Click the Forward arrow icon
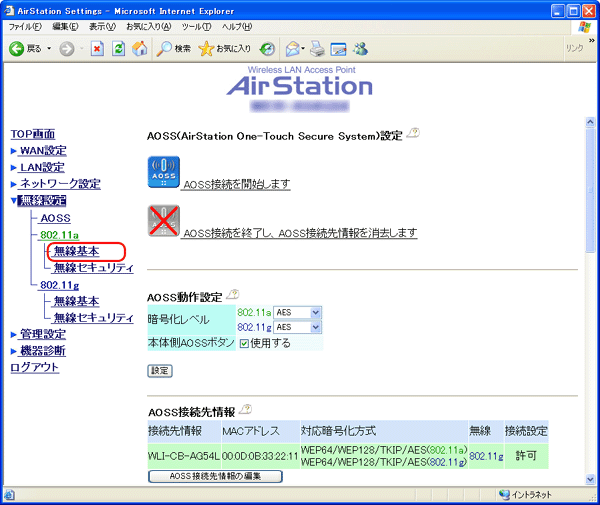Image resolution: width=600 pixels, height=505 pixels. coord(67,49)
